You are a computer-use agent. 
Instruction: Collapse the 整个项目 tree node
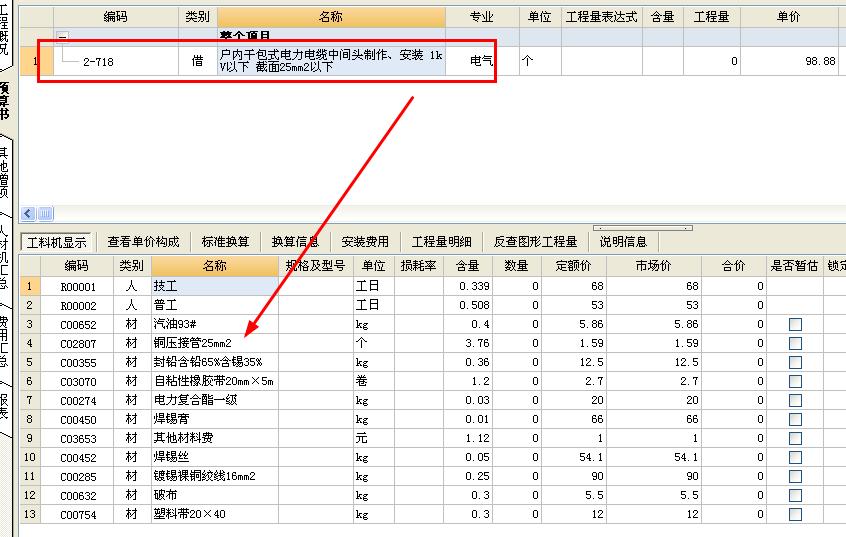pyautogui.click(x=63, y=37)
